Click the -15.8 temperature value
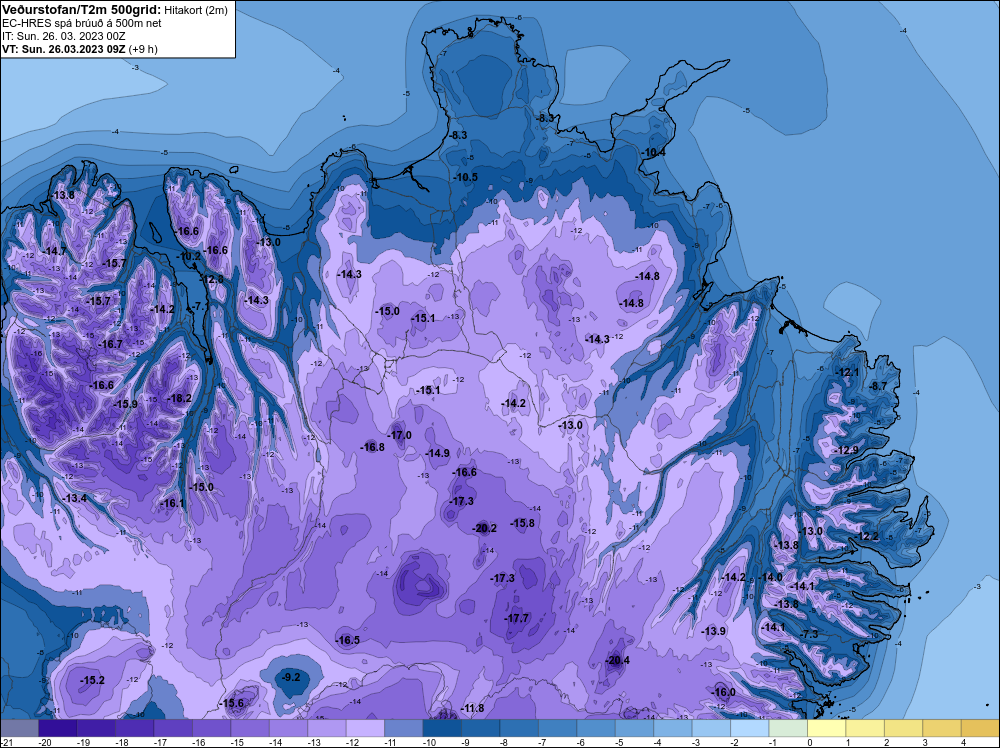 point(522,523)
